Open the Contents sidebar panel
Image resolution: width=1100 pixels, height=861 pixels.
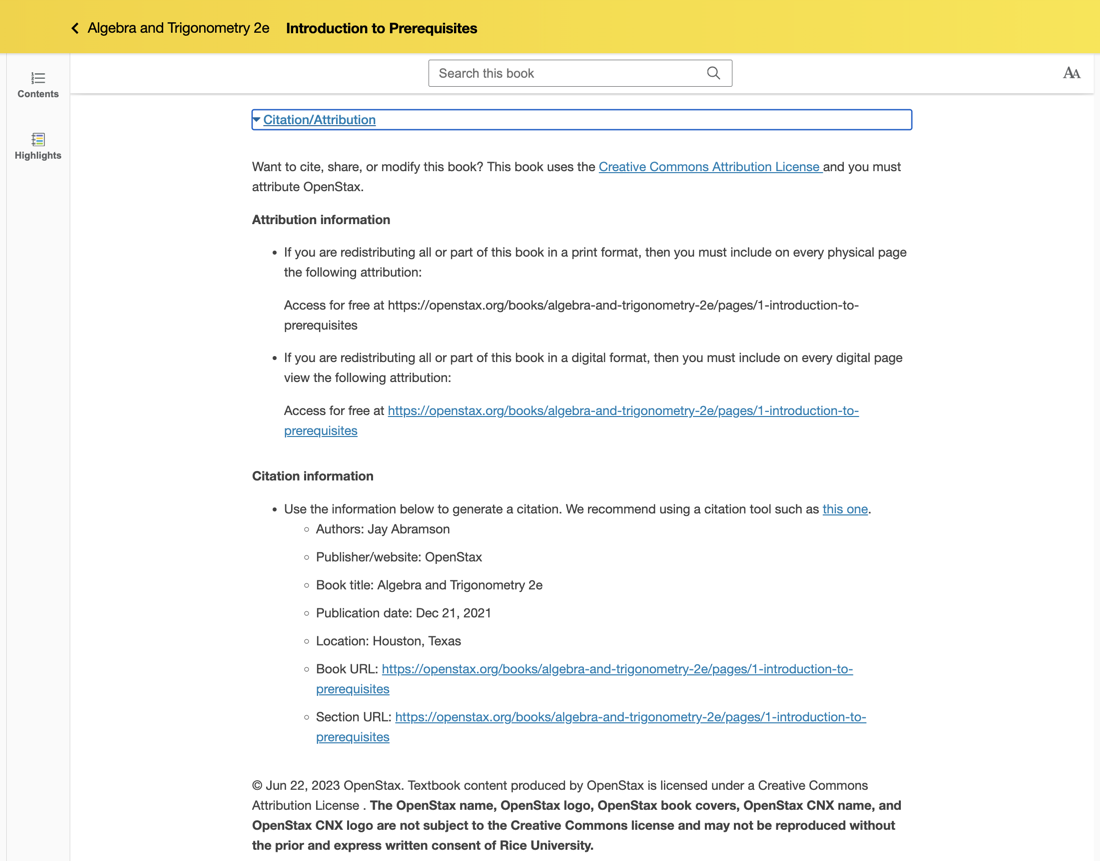click(x=37, y=85)
